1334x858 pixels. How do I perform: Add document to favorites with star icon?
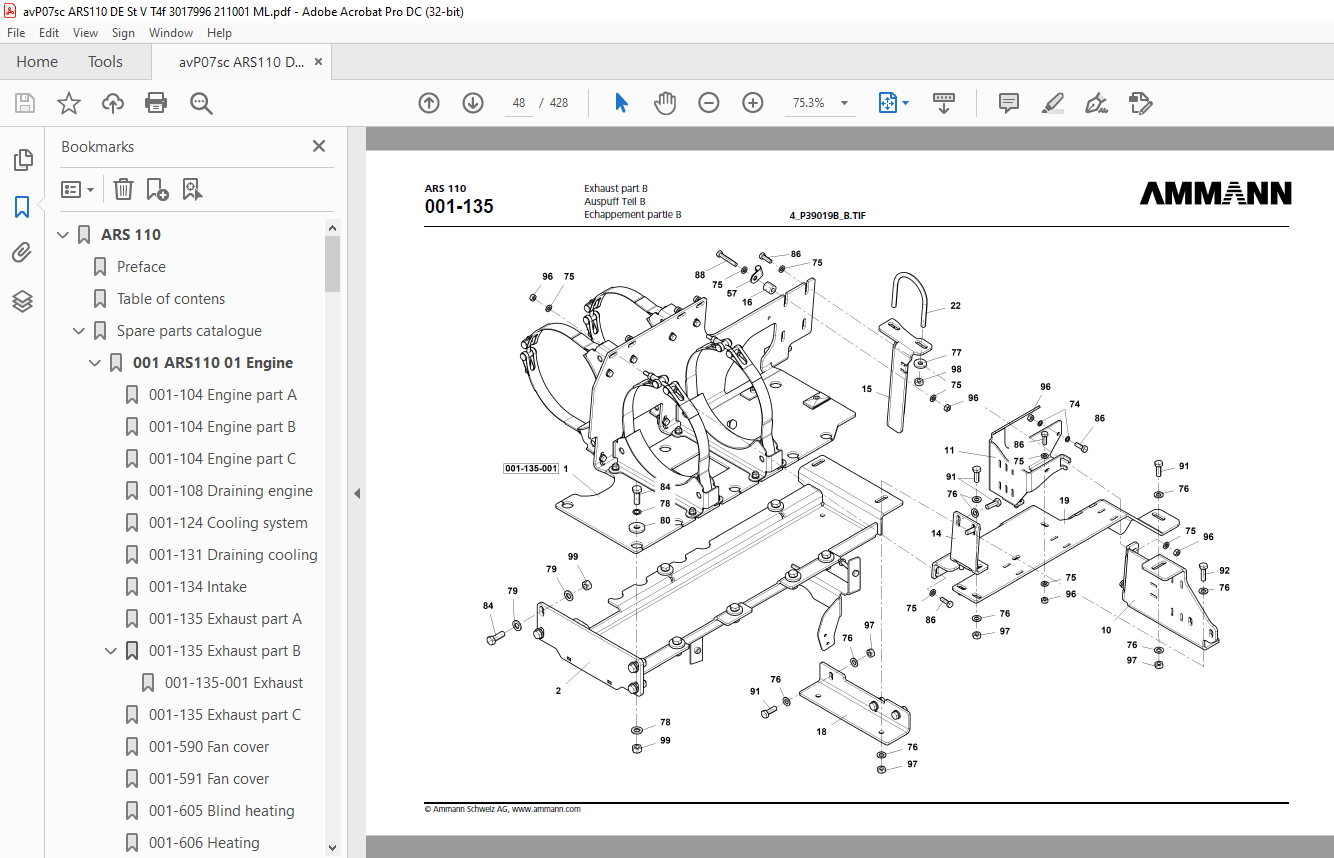click(x=69, y=103)
